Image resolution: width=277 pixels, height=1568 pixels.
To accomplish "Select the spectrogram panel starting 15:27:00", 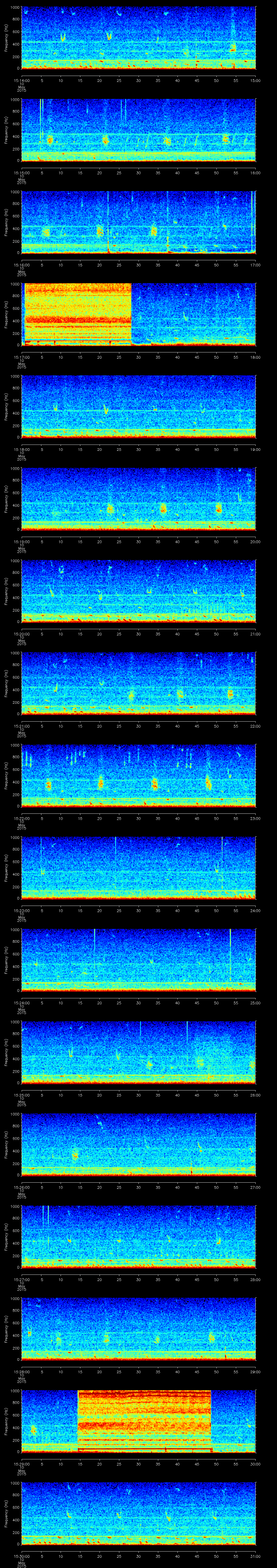I will [x=139, y=1237].
